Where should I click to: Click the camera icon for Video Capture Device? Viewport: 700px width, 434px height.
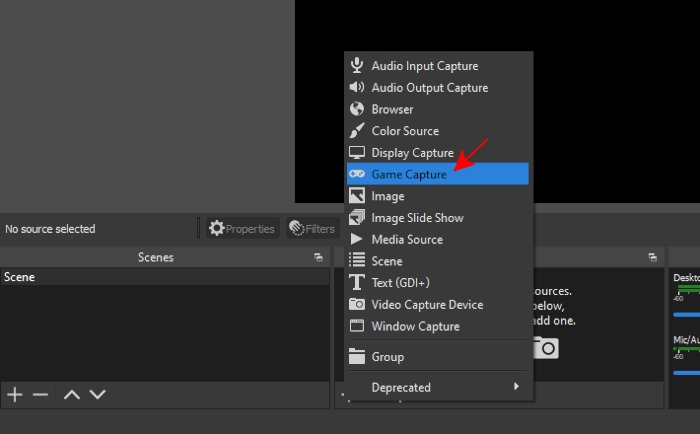click(x=356, y=304)
